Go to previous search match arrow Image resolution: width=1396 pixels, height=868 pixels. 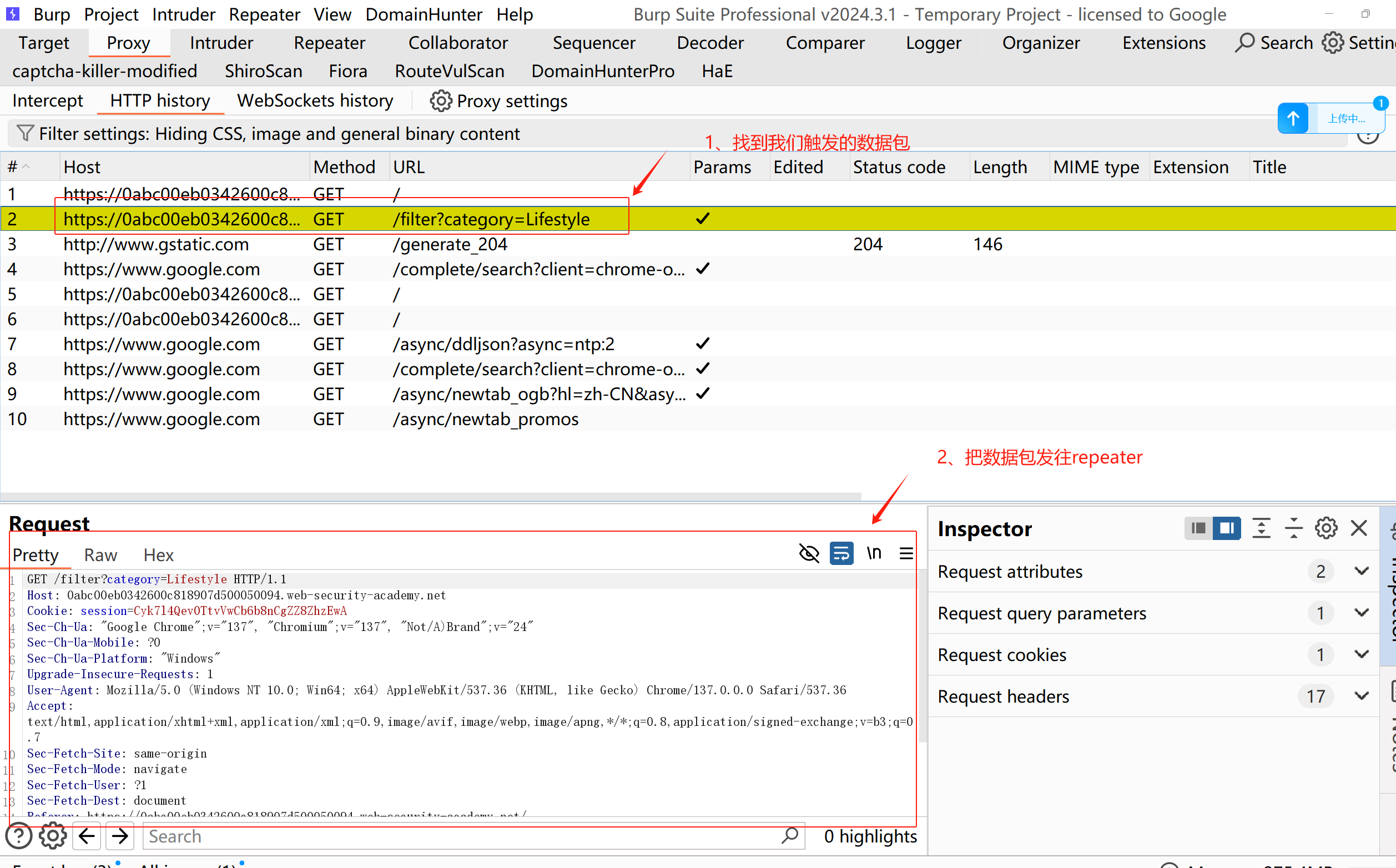tap(87, 836)
